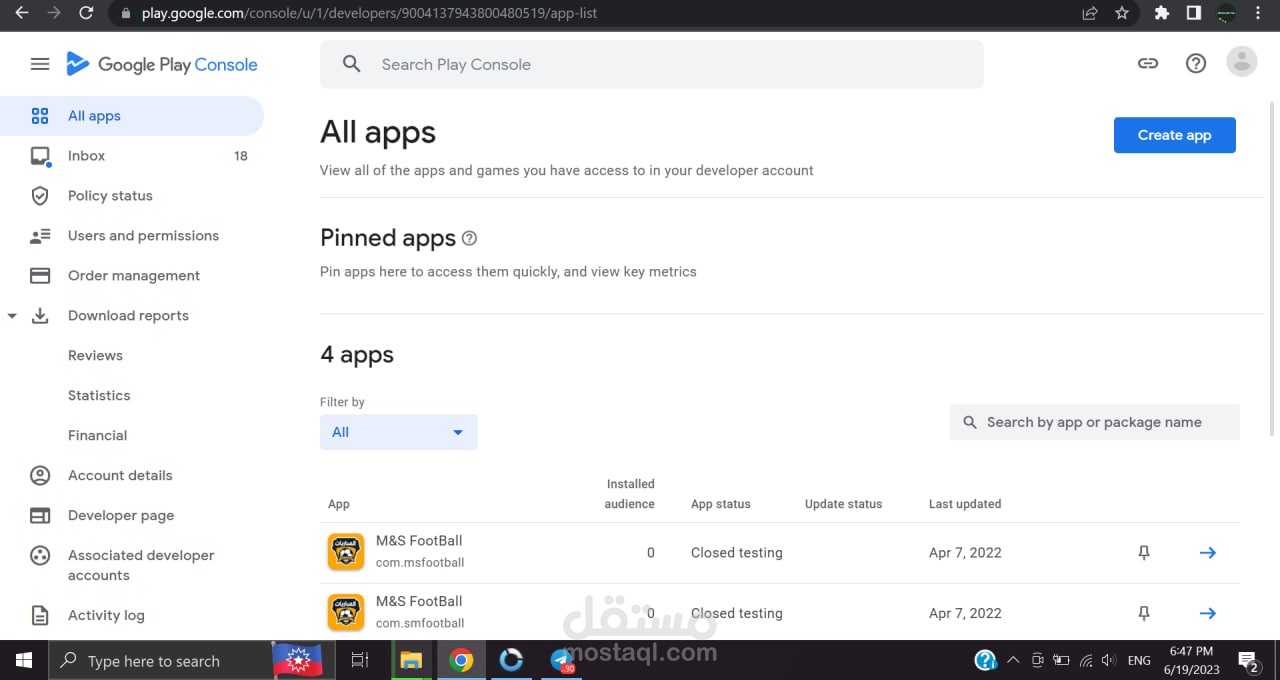1280x680 pixels.
Task: Click the com.msfootball package name
Action: pyautogui.click(x=420, y=562)
